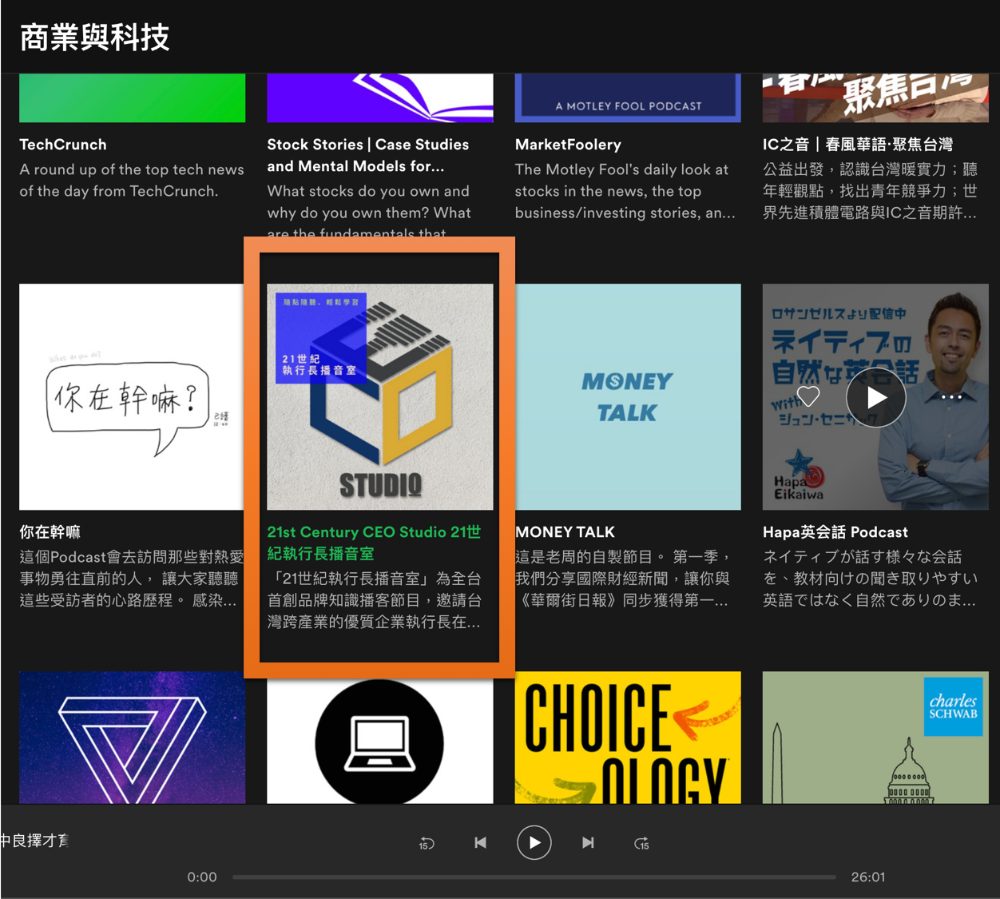Go to the next track
This screenshot has width=1000, height=899.
[x=588, y=843]
